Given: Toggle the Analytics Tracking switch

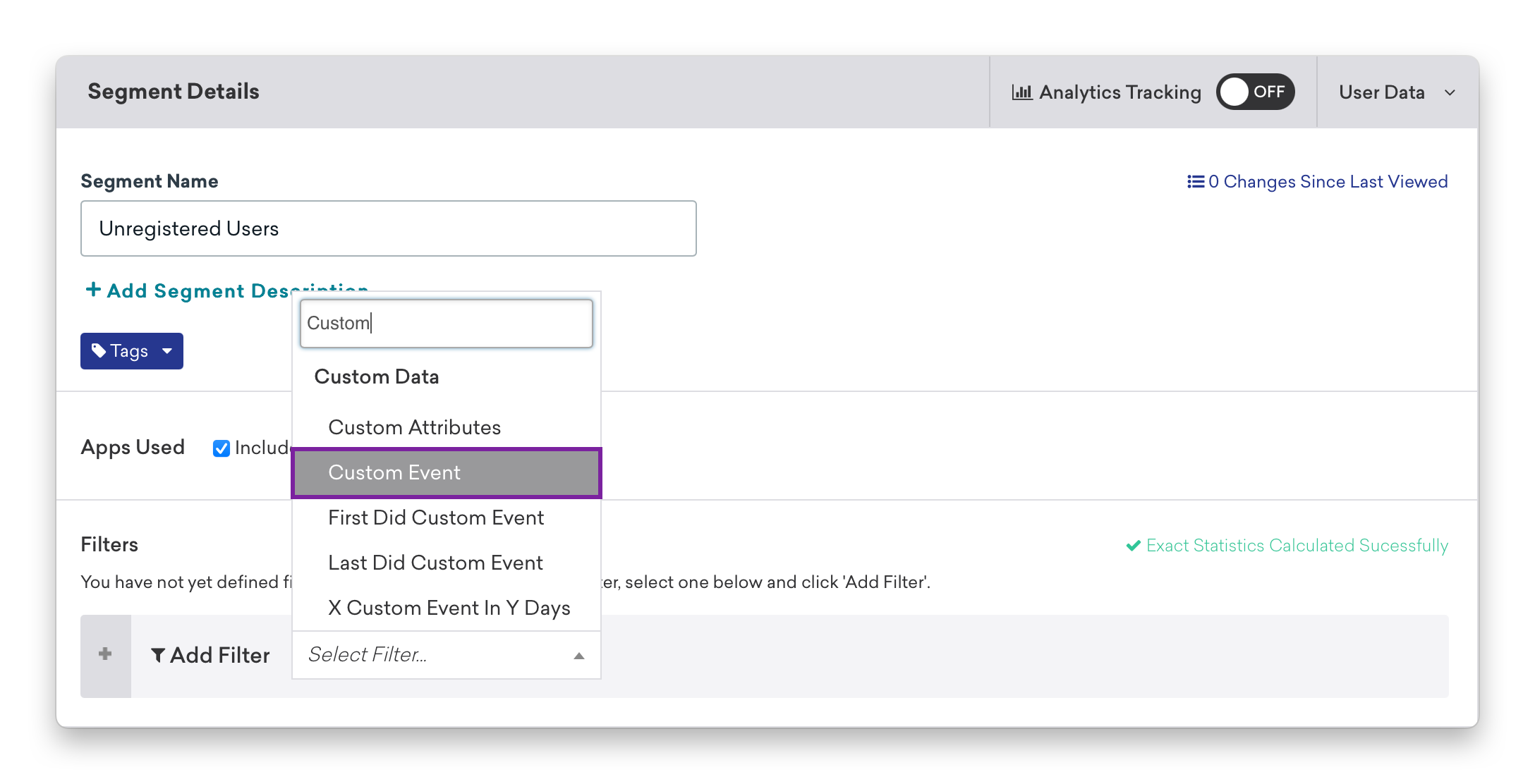Looking at the screenshot, I should [1255, 92].
